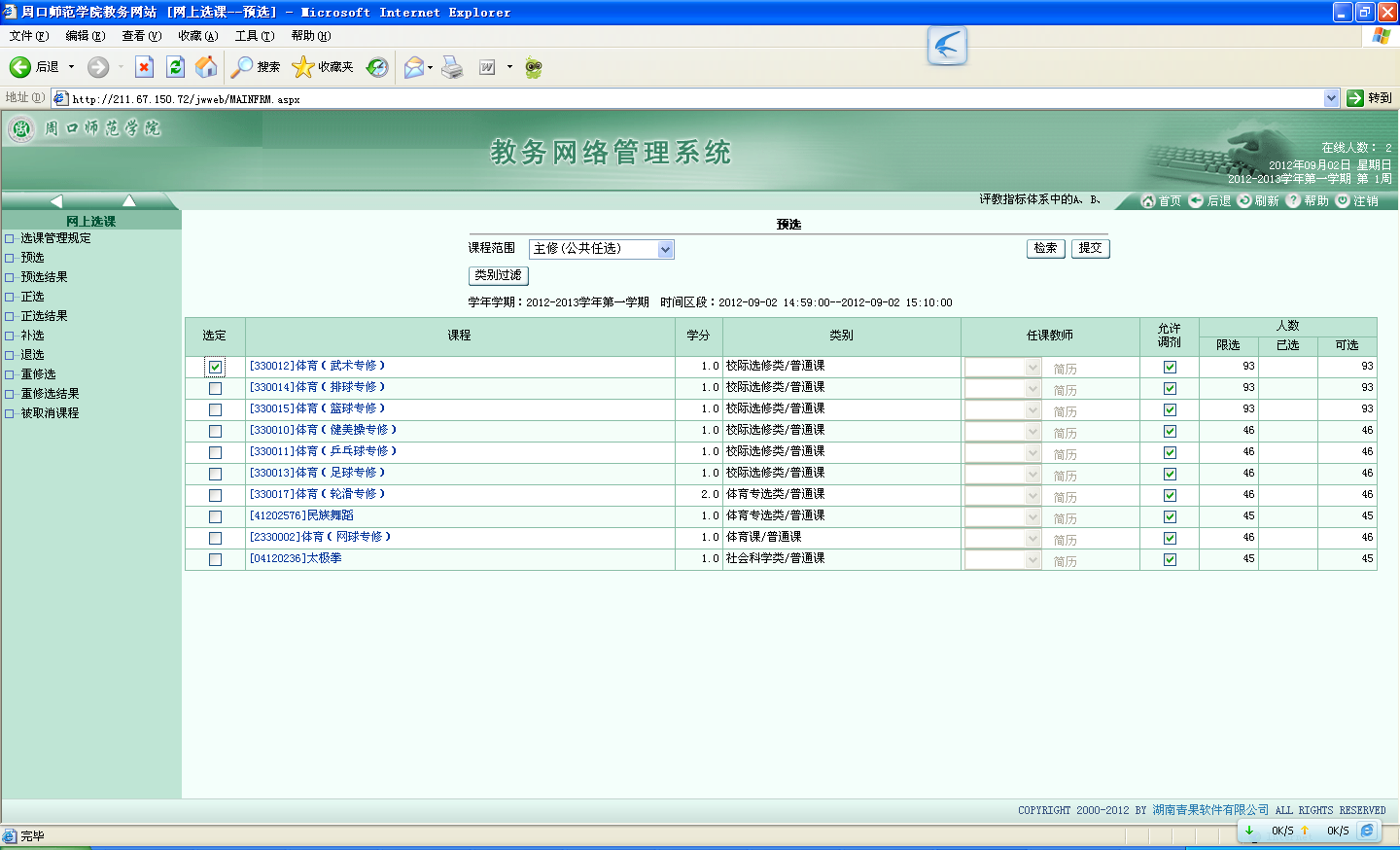
Task: Open the Favorites star icon
Action: [303, 67]
